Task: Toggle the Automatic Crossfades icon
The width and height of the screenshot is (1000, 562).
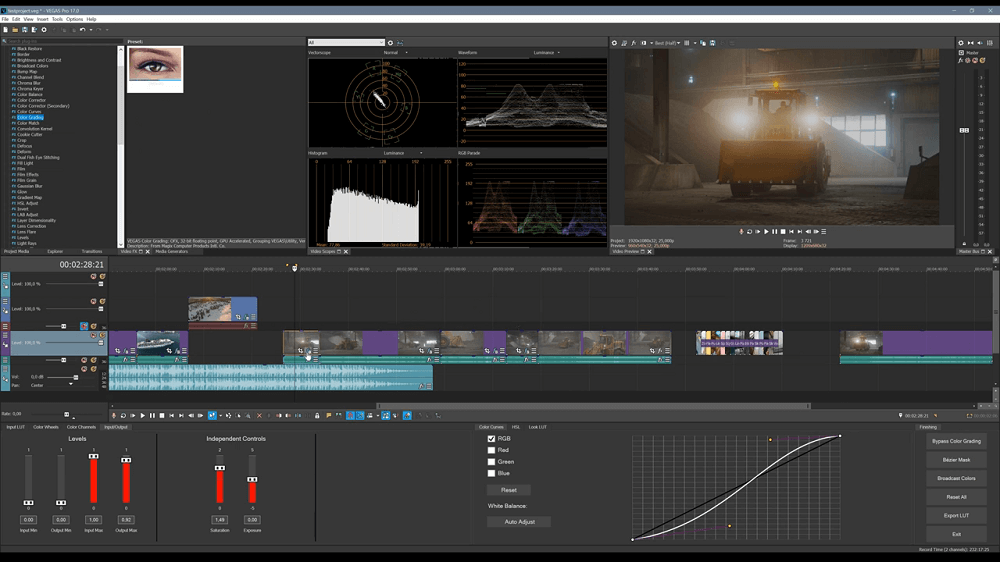Action: point(360,415)
